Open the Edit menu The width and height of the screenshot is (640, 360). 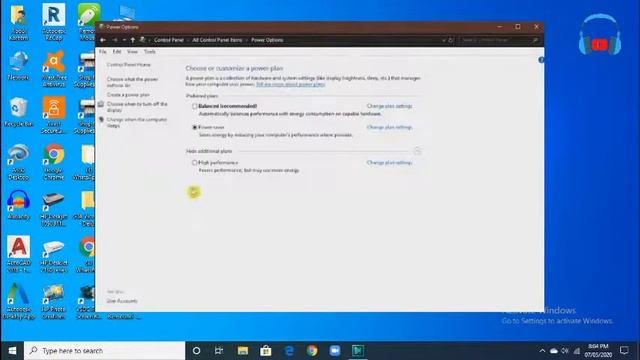point(117,52)
